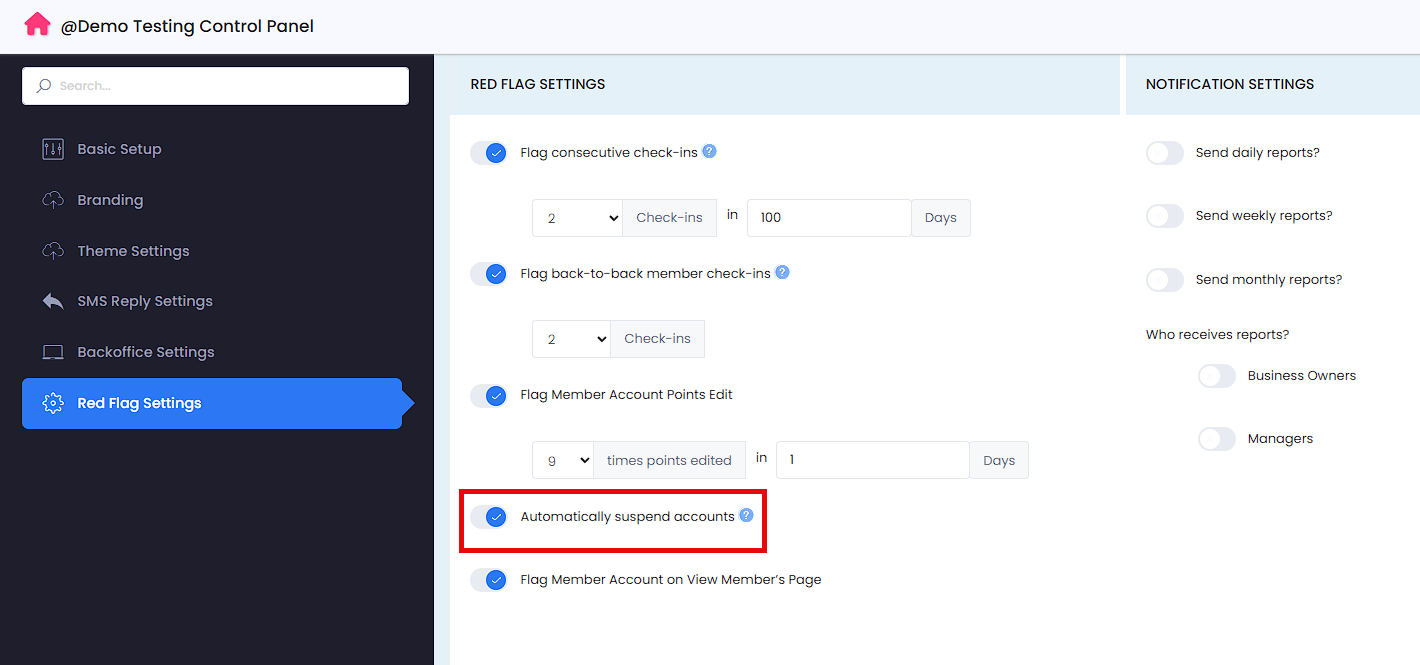Click 'Flag Member Account Points Edit' label
The image size is (1420, 665).
pyautogui.click(x=627, y=395)
